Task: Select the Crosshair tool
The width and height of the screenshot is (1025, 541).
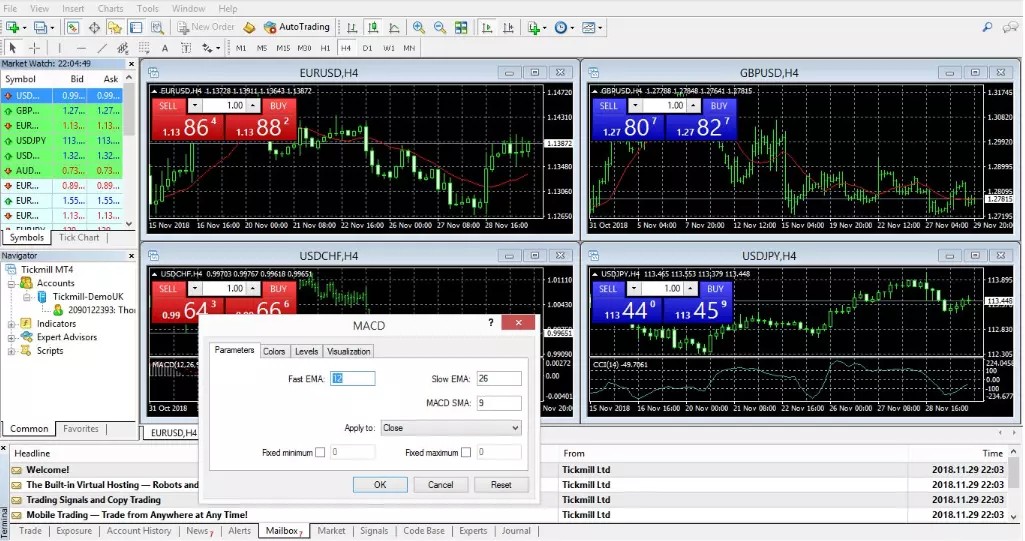Action: [x=34, y=48]
